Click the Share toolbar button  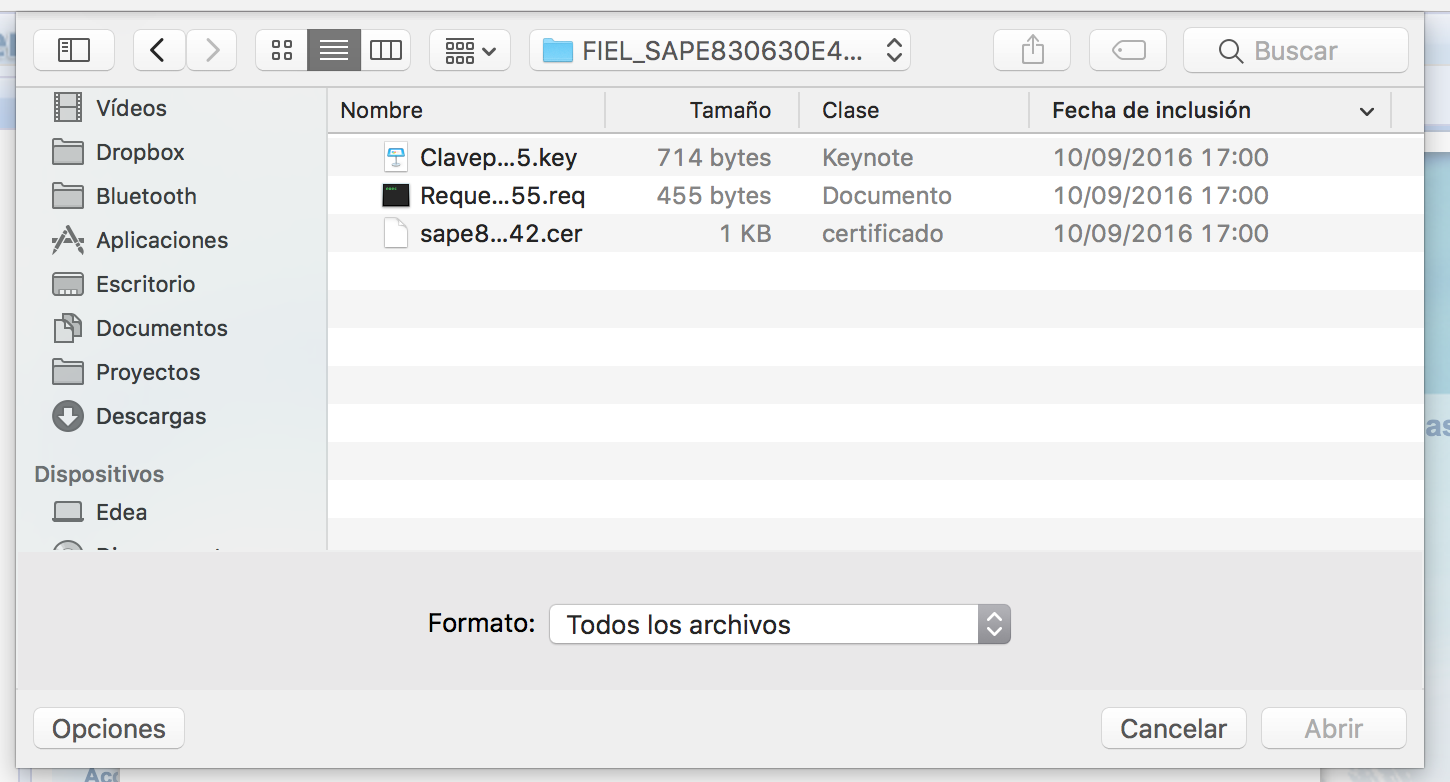tap(1032, 50)
